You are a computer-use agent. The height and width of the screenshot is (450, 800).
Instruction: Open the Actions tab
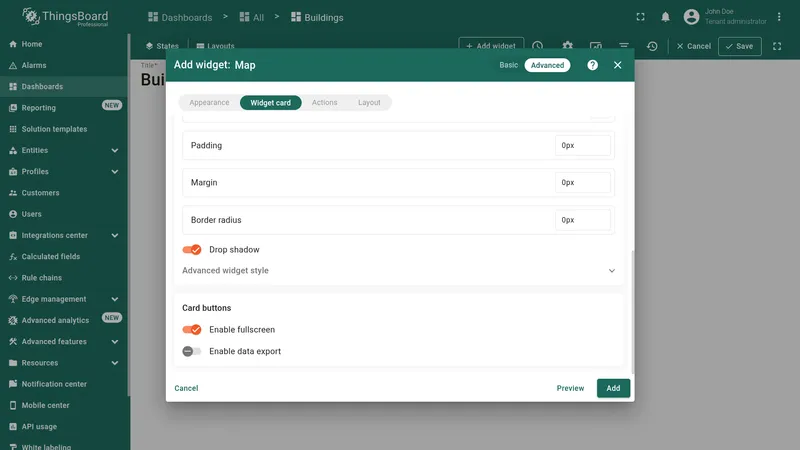324,103
